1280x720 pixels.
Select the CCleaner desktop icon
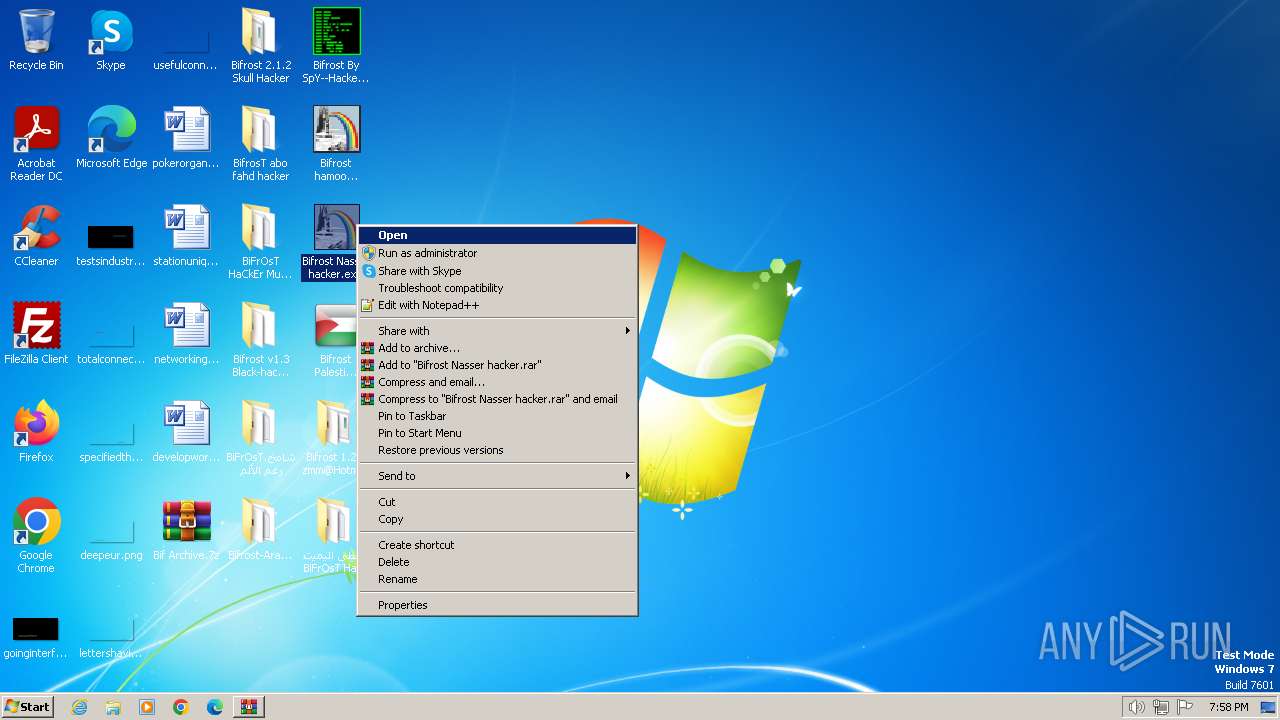[36, 236]
